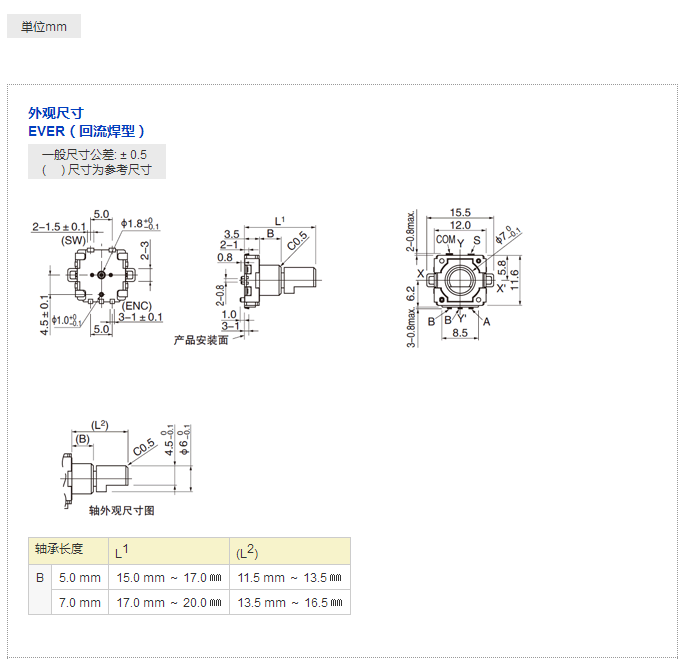The width and height of the screenshot is (682, 660).
Task: Click the 15.0 mm ～ 17.0 mm cell
Action: 168,578
